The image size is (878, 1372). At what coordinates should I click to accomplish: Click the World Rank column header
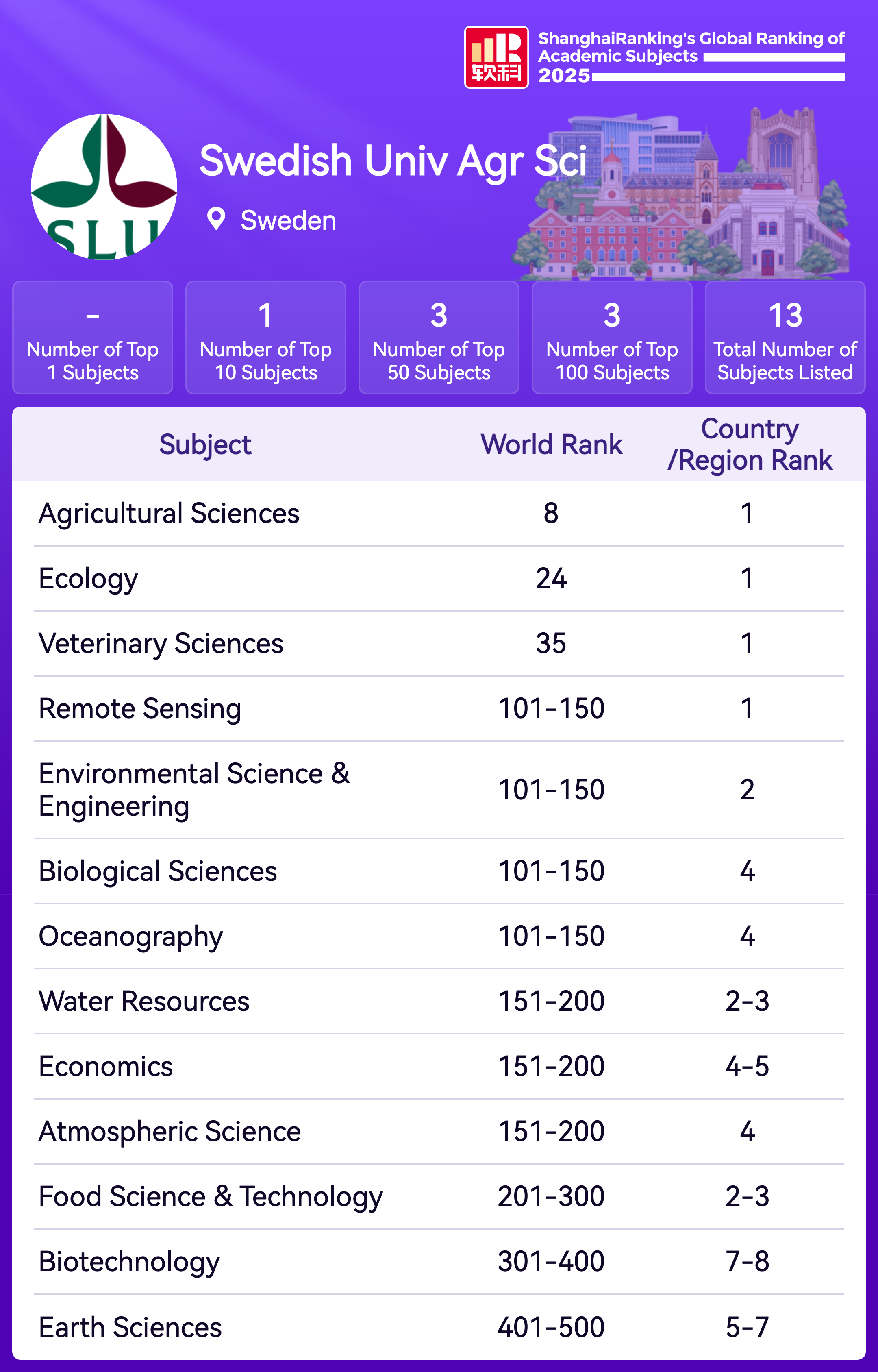point(551,444)
